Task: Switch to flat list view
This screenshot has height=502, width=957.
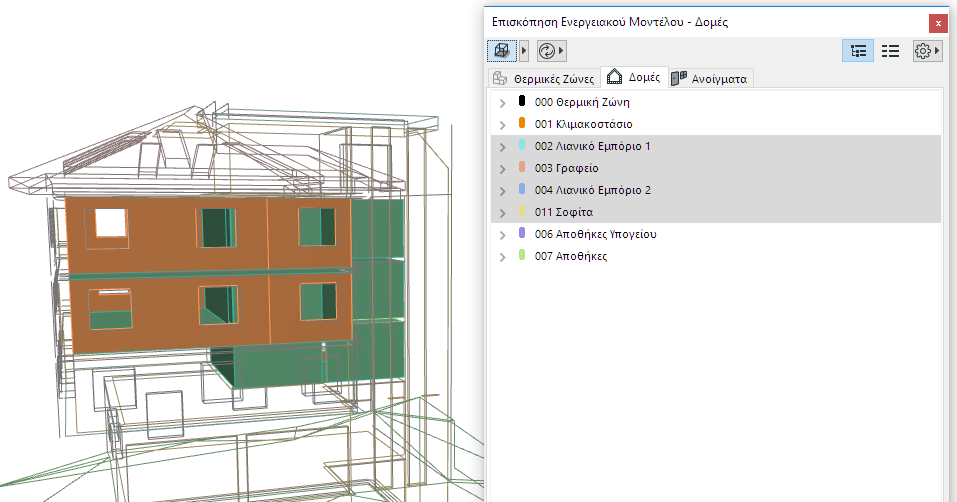Action: pyautogui.click(x=890, y=51)
